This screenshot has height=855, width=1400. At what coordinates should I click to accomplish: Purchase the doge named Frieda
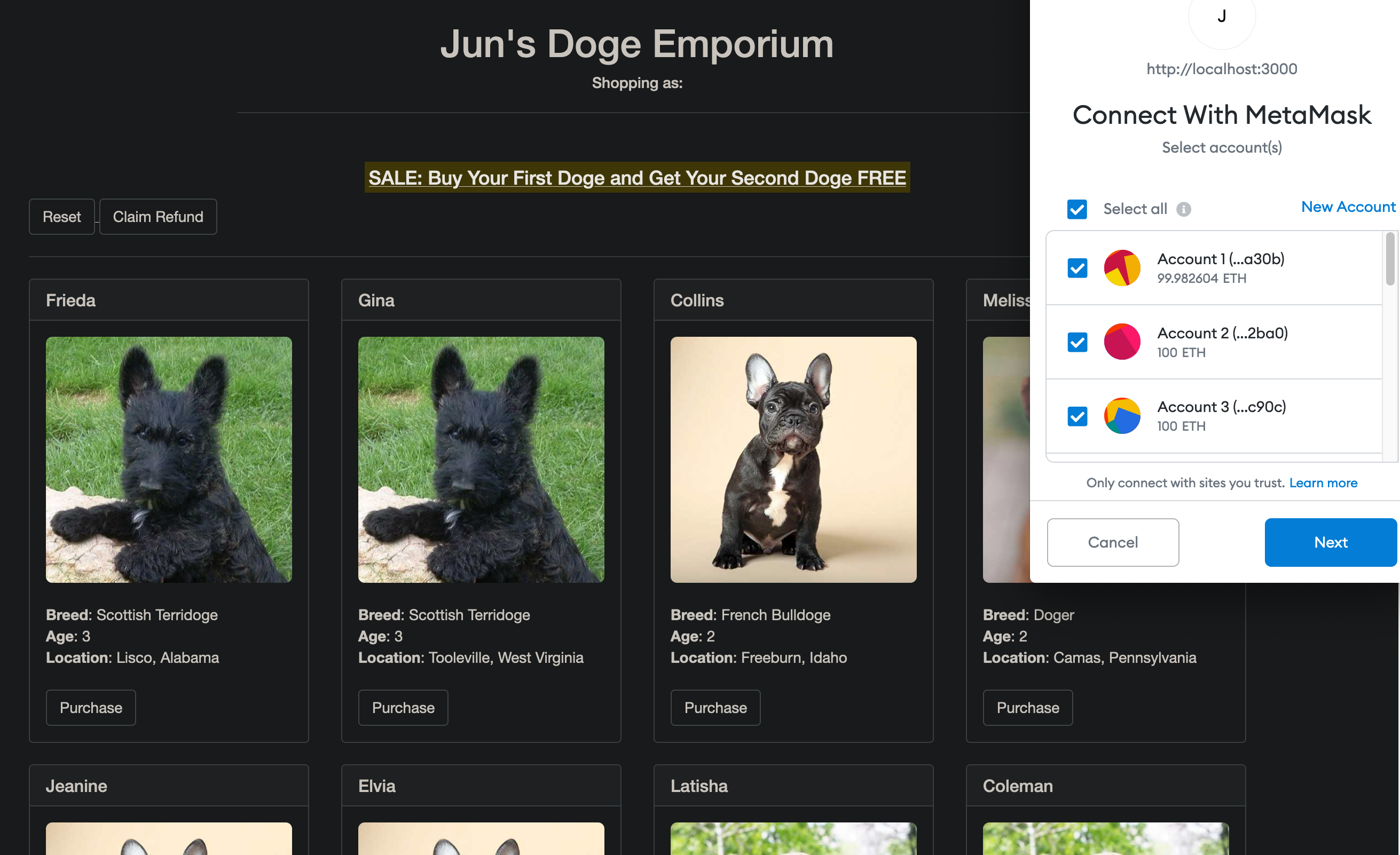(x=91, y=707)
